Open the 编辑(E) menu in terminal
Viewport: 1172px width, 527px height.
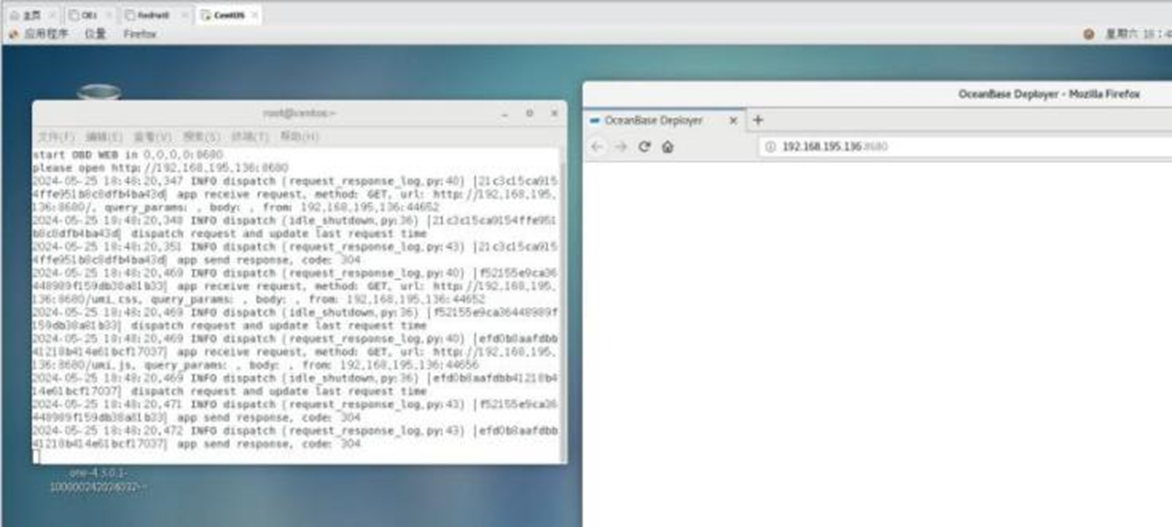(104, 137)
